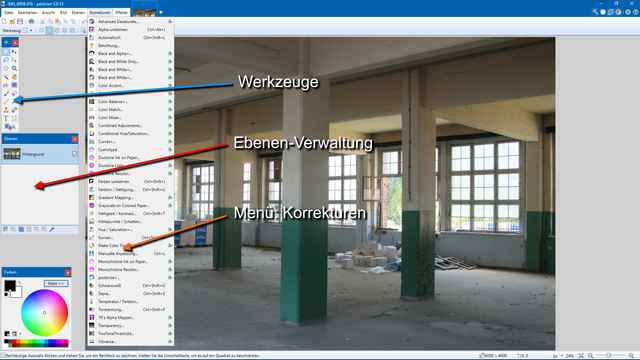Swap primary and secondary colors arrow icon
This screenshot has height=360, width=640.
tap(19, 282)
